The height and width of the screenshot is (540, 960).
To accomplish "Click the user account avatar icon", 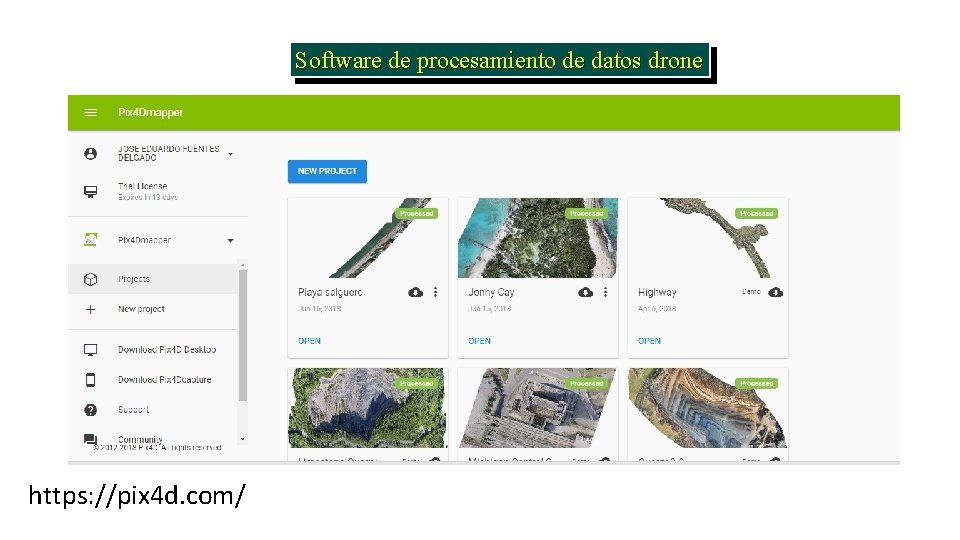I will [91, 154].
